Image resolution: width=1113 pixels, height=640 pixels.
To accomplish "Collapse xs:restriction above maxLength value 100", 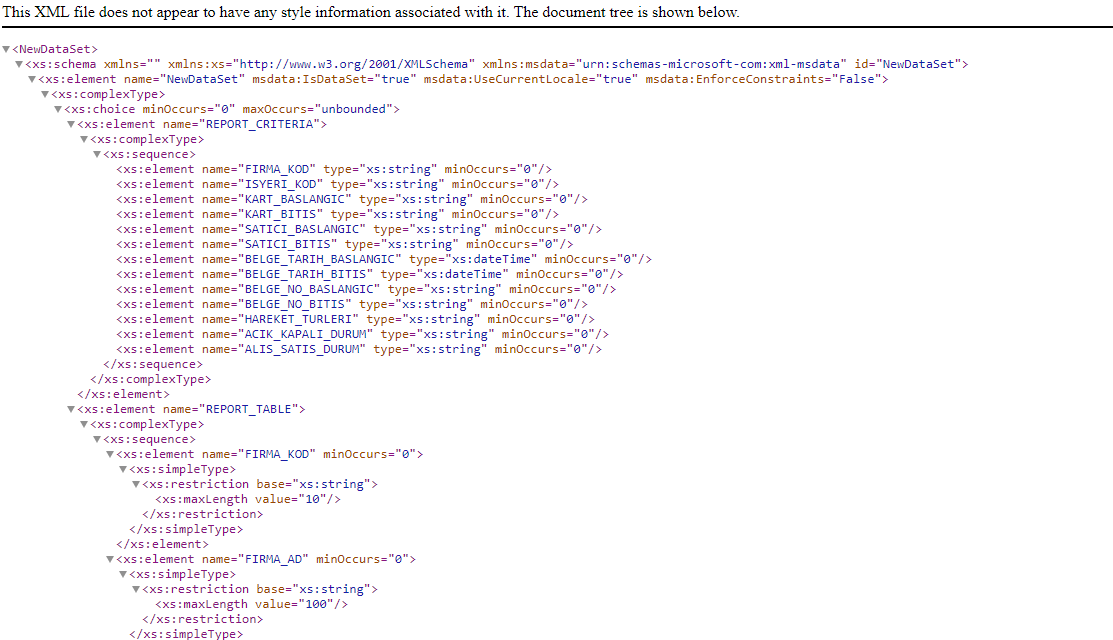I will [136, 589].
